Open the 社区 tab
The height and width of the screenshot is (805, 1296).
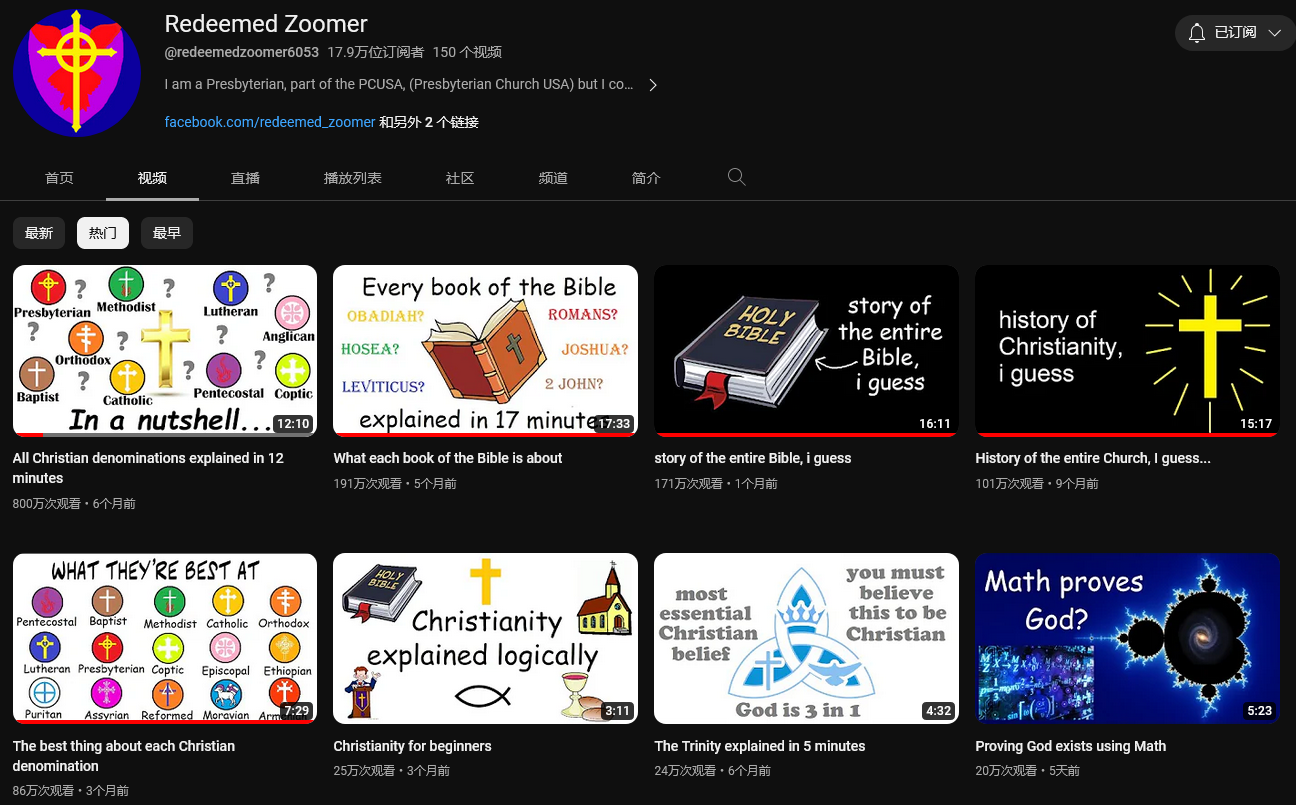coord(460,178)
